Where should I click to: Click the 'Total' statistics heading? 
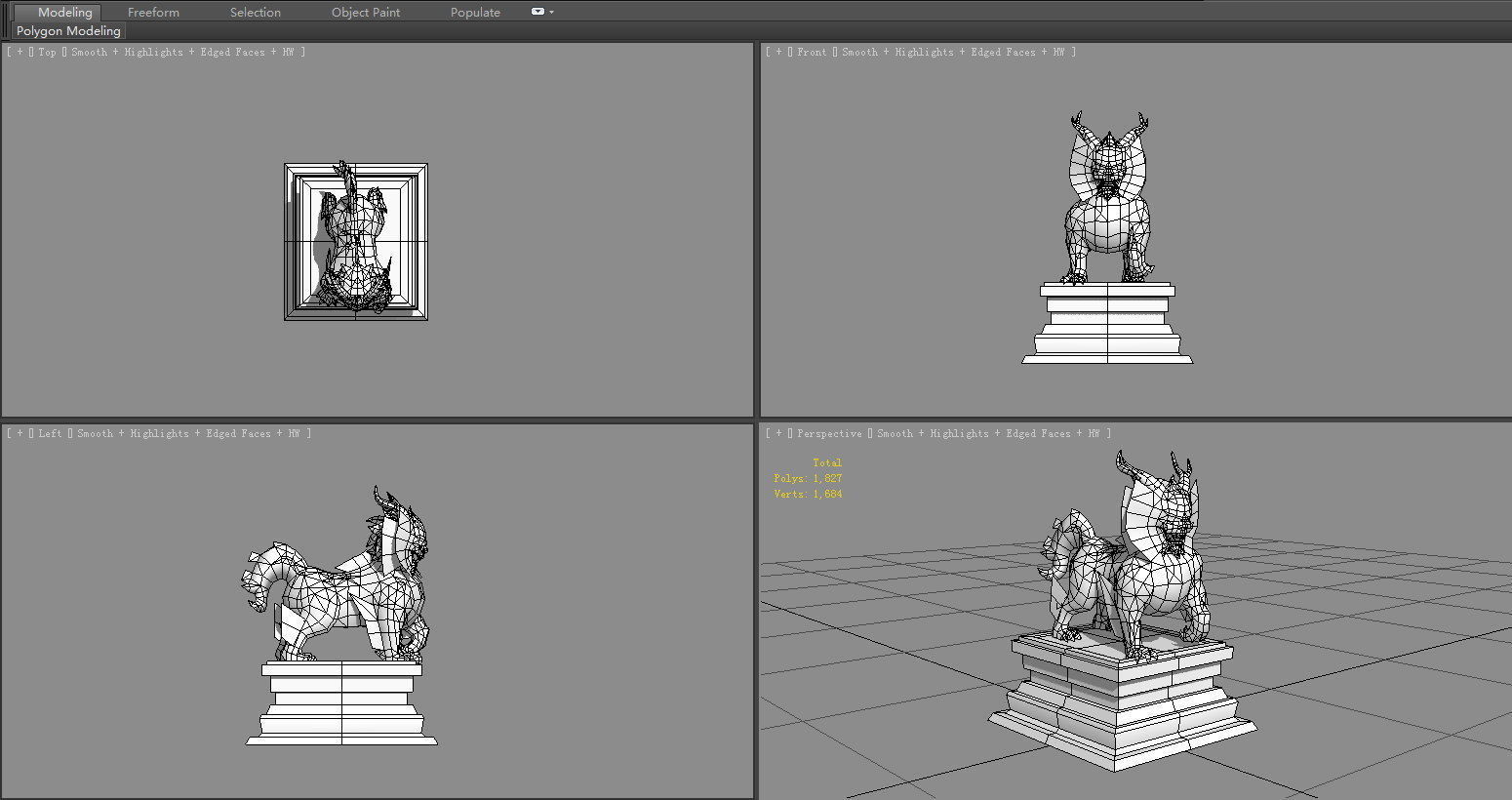tap(827, 463)
